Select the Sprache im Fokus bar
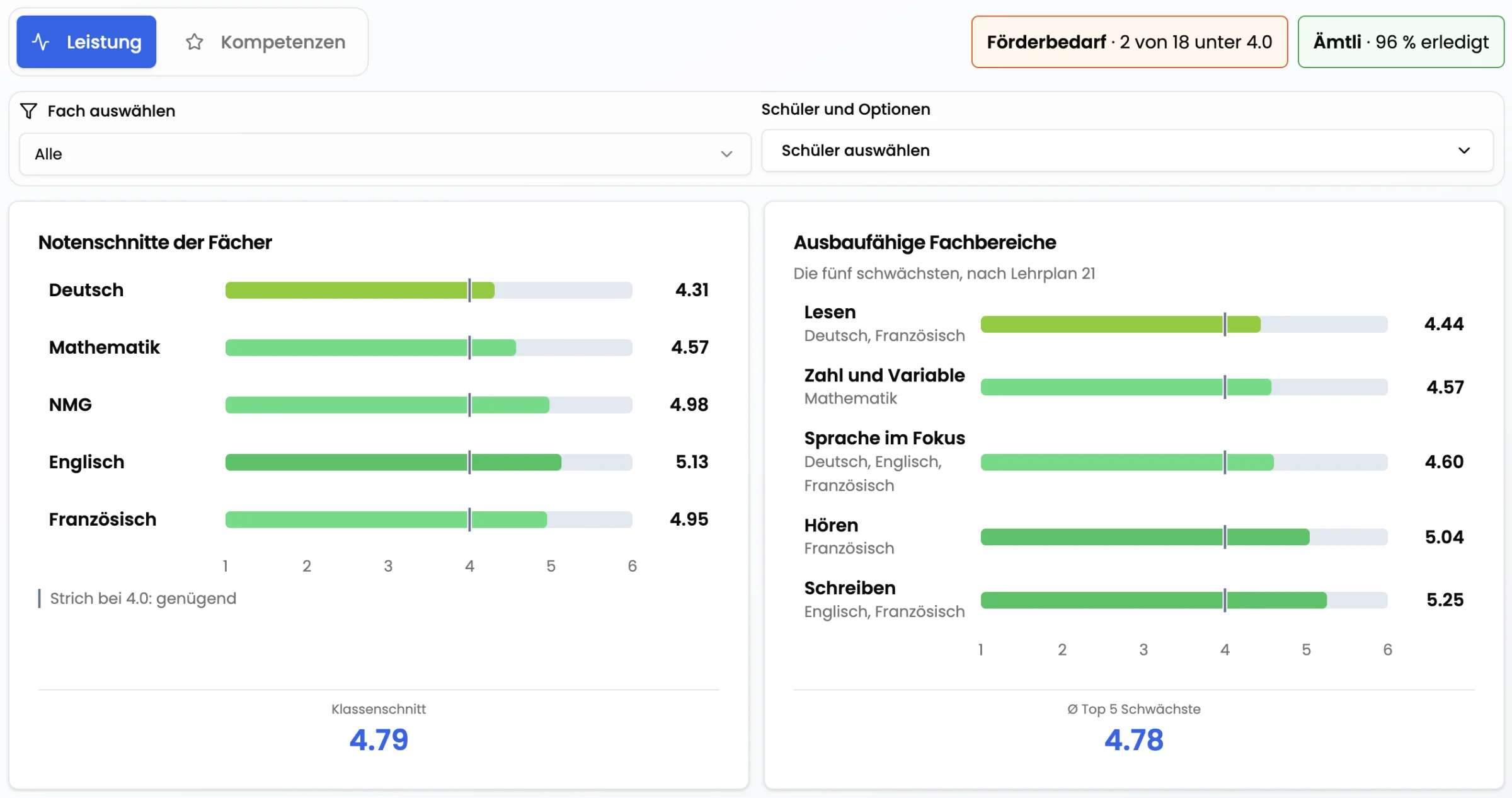 (1184, 462)
